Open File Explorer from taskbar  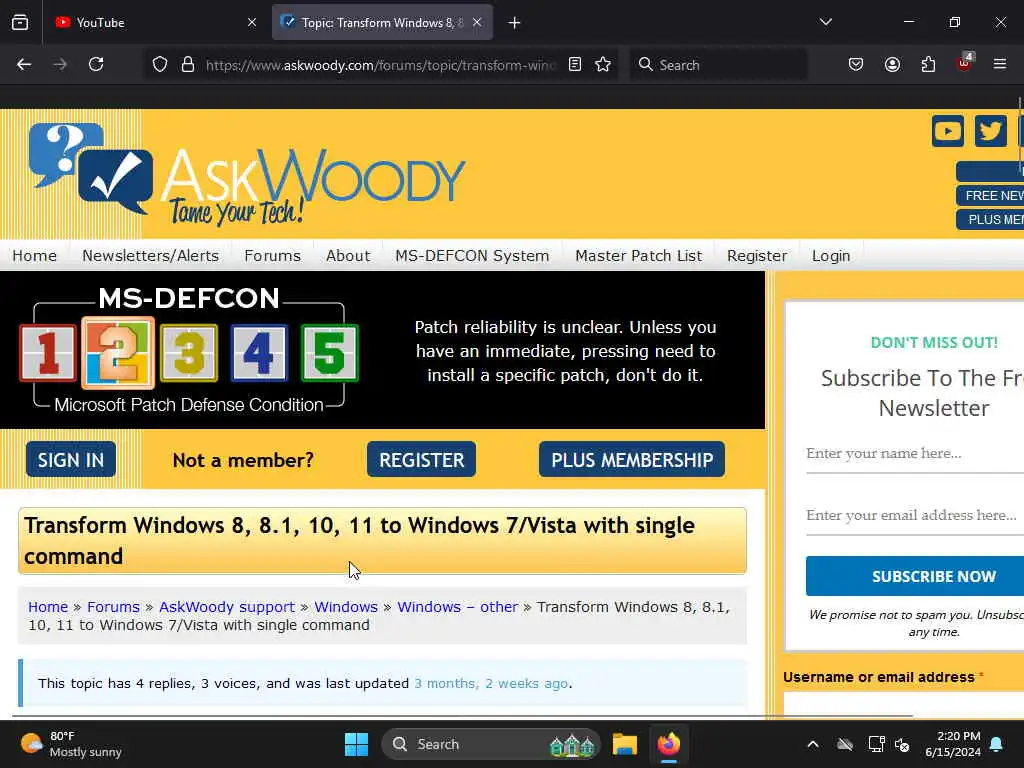[x=624, y=744]
